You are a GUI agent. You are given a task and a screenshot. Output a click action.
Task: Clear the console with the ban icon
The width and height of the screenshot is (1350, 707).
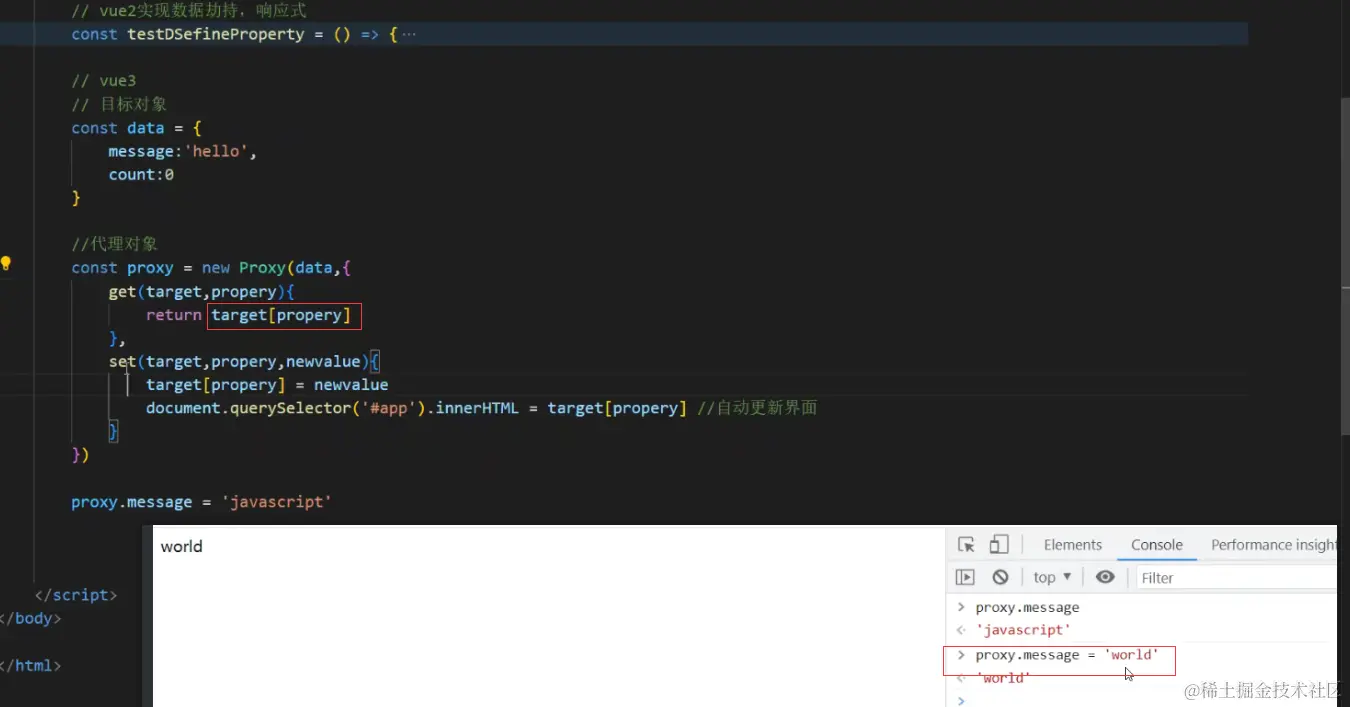click(1000, 577)
